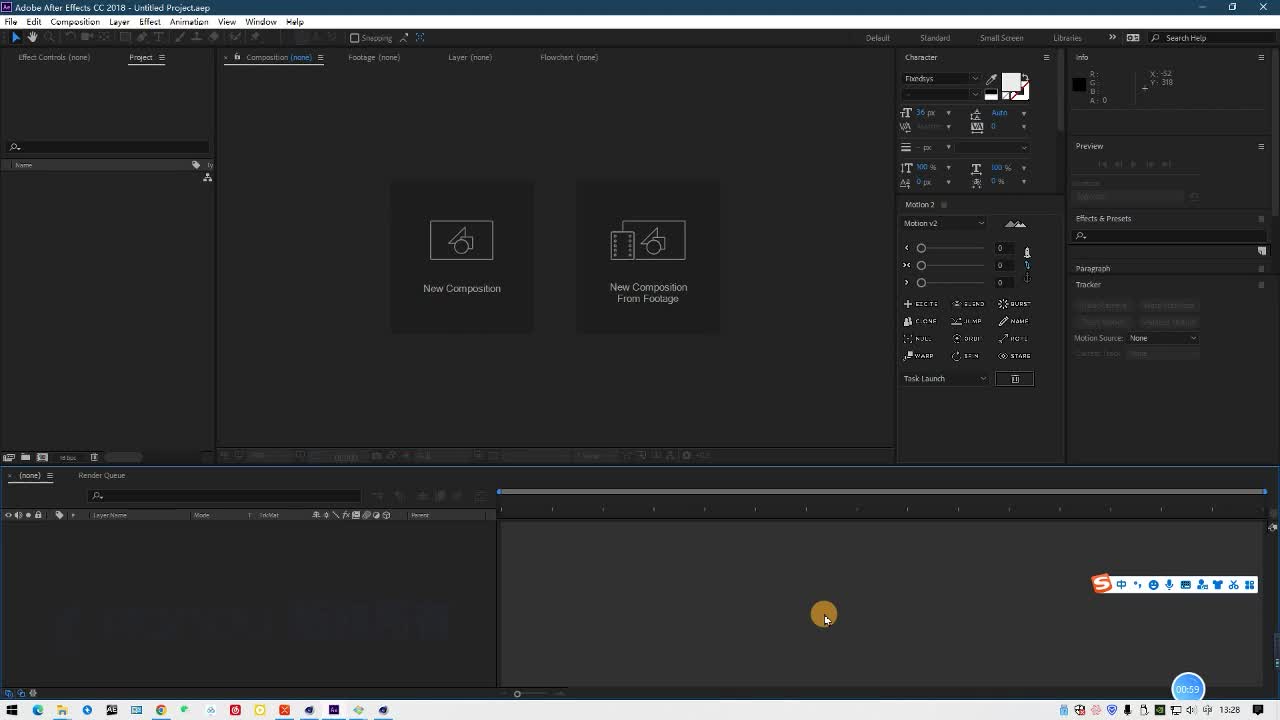Screen dimensions: 1280x720
Task: Click the new composition icon in Project footer
Action: coord(42,457)
